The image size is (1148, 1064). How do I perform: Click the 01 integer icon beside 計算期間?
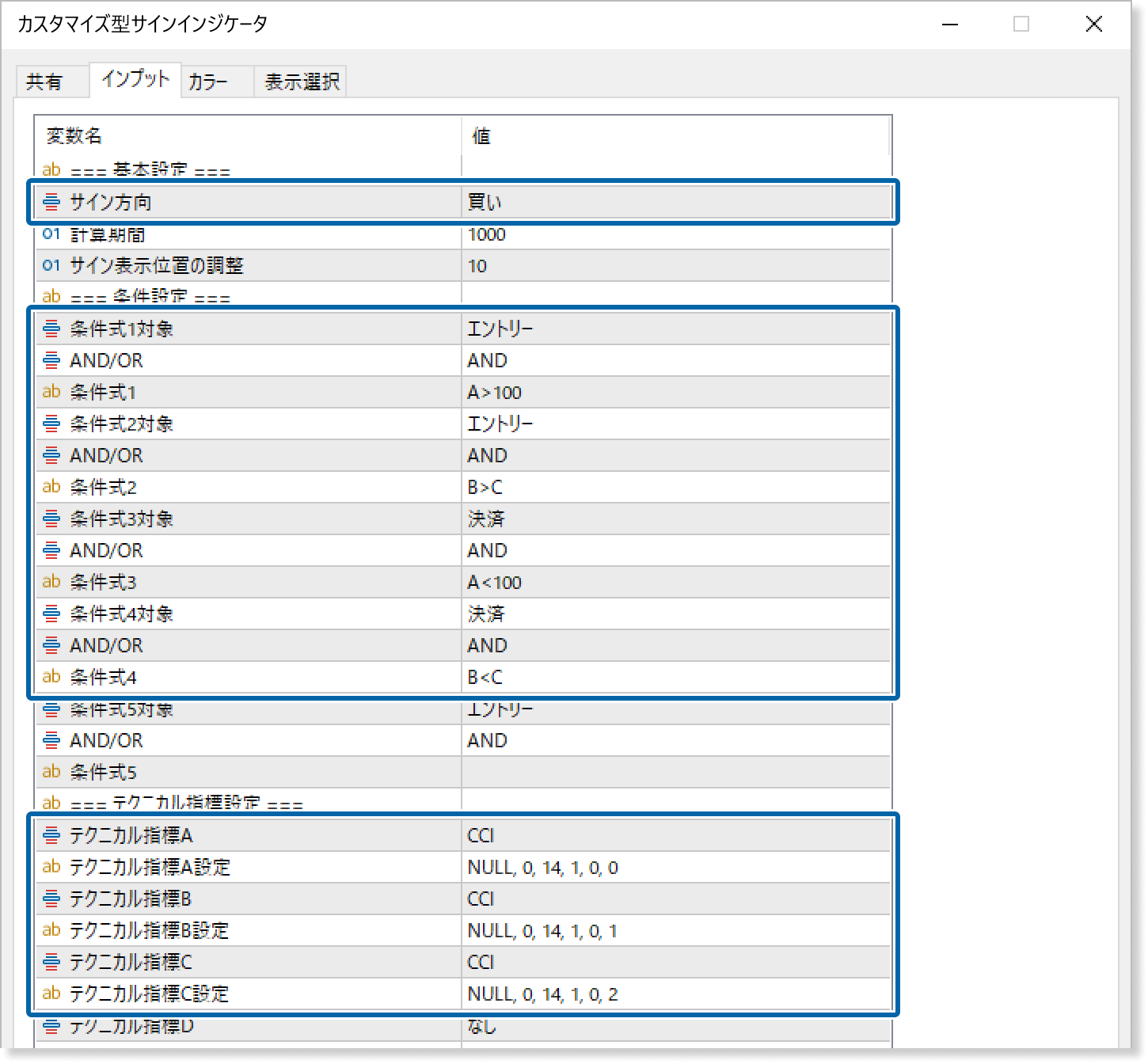51,234
